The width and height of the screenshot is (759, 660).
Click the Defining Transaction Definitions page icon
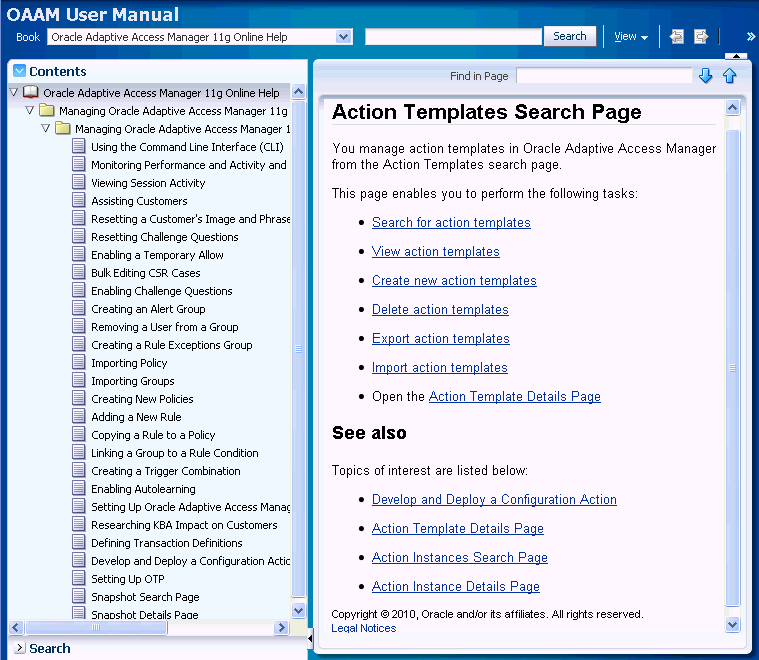78,542
